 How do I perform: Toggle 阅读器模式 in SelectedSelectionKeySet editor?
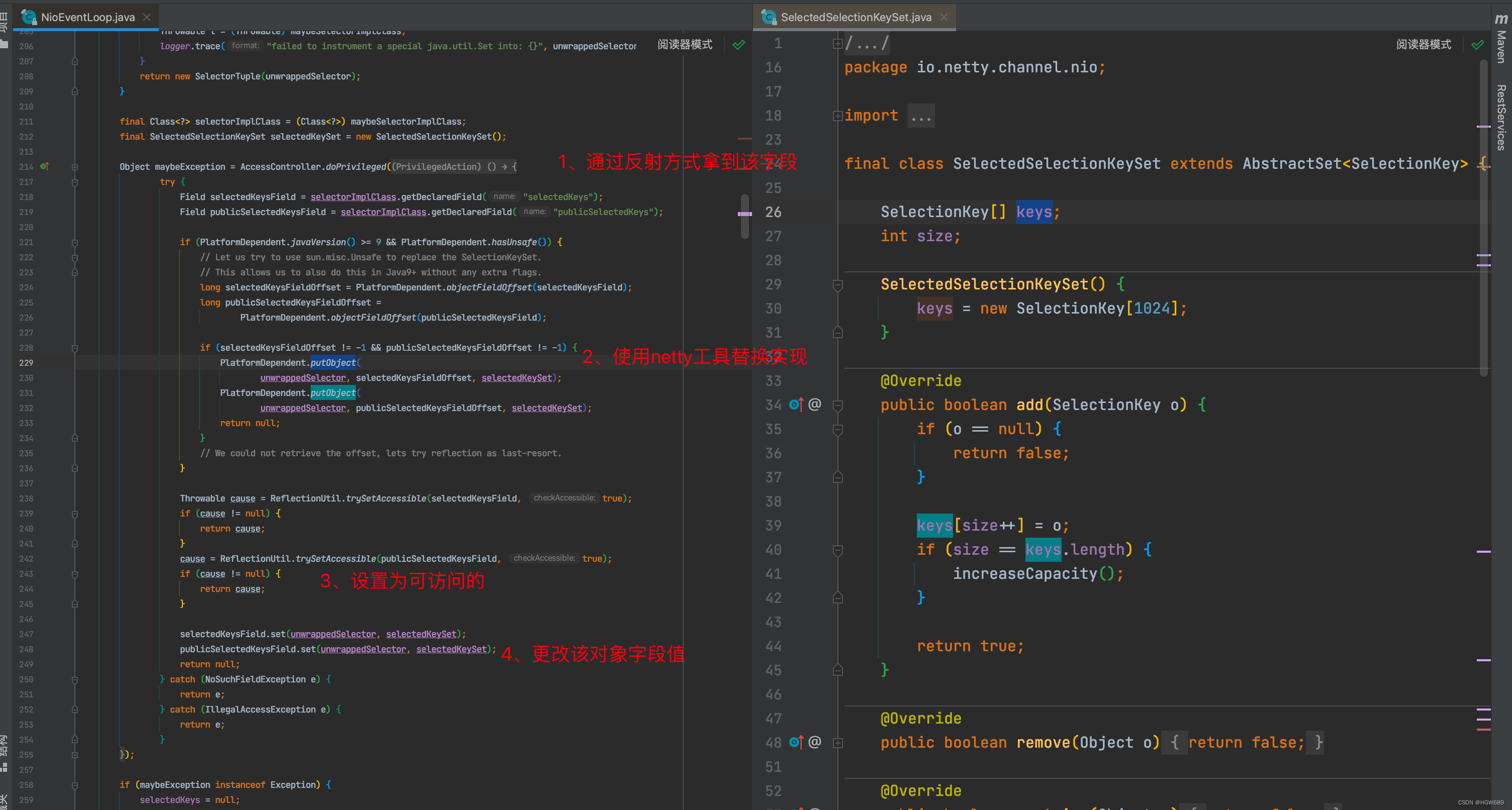[1424, 45]
